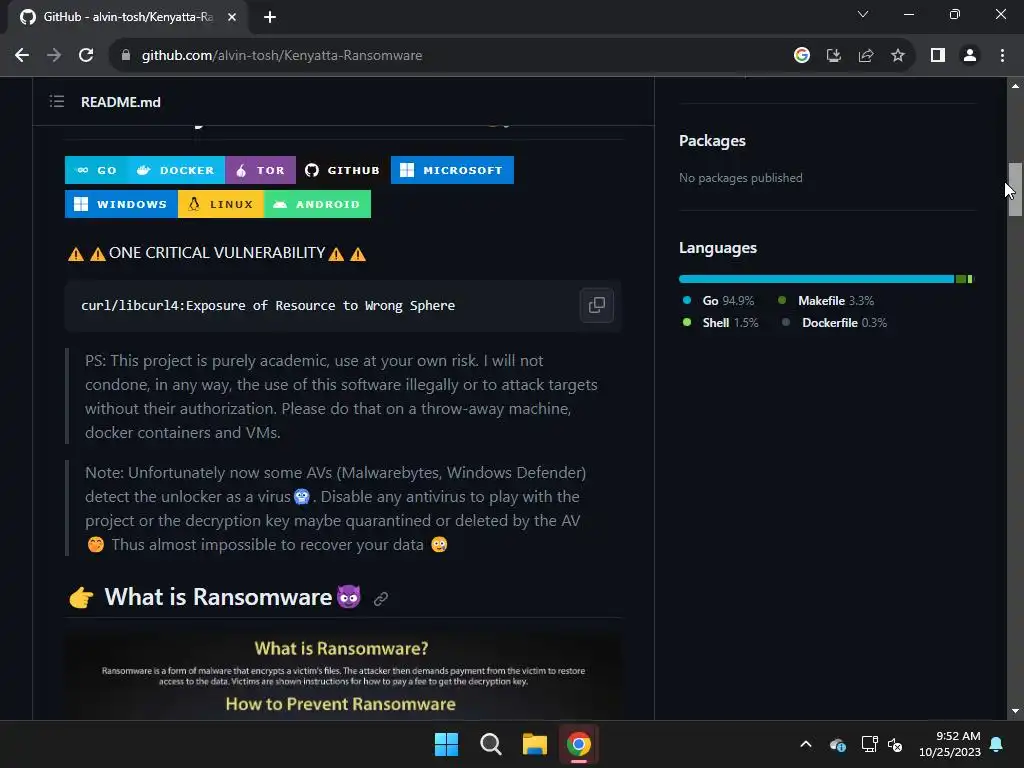The height and width of the screenshot is (768, 1024).
Task: Click the curl/libcurl4 code text
Action: [x=268, y=306]
